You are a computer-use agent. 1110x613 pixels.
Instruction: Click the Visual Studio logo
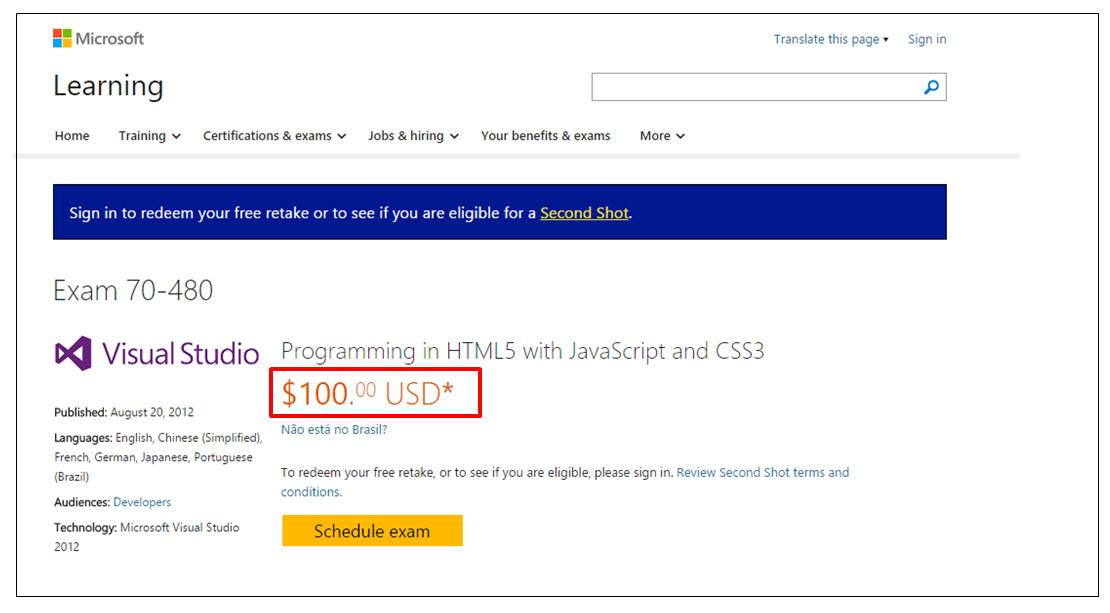point(156,353)
